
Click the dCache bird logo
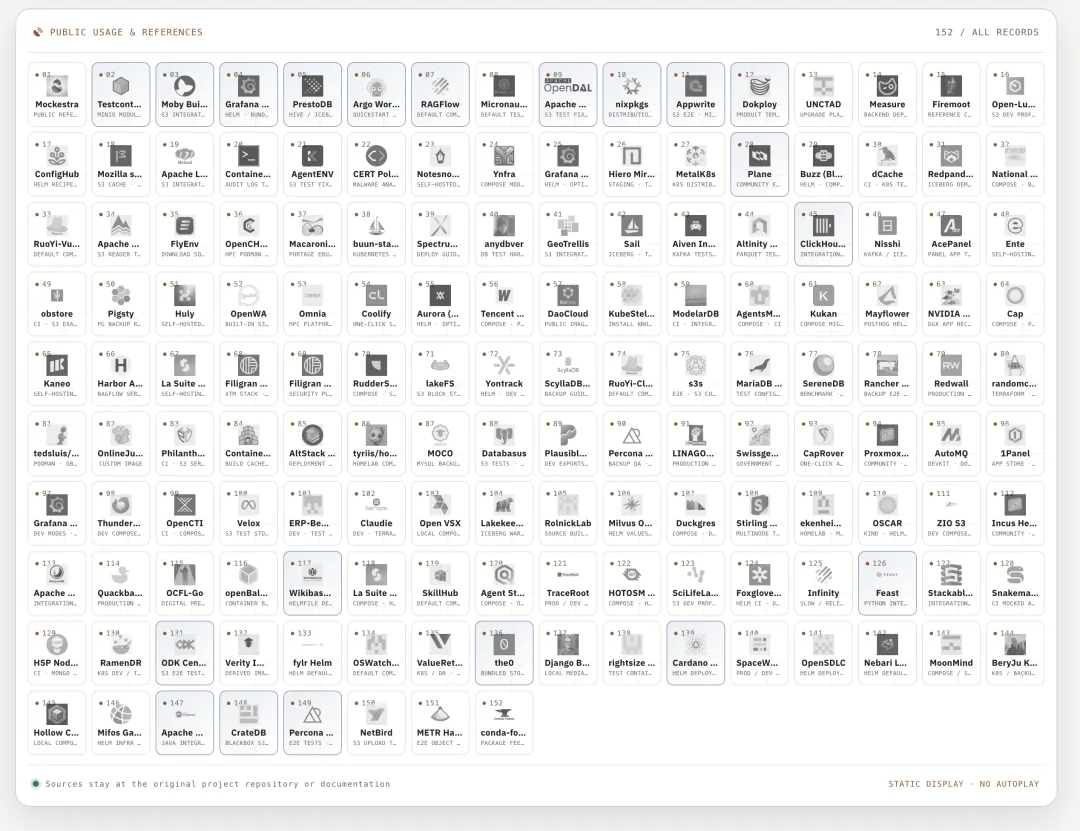887,156
